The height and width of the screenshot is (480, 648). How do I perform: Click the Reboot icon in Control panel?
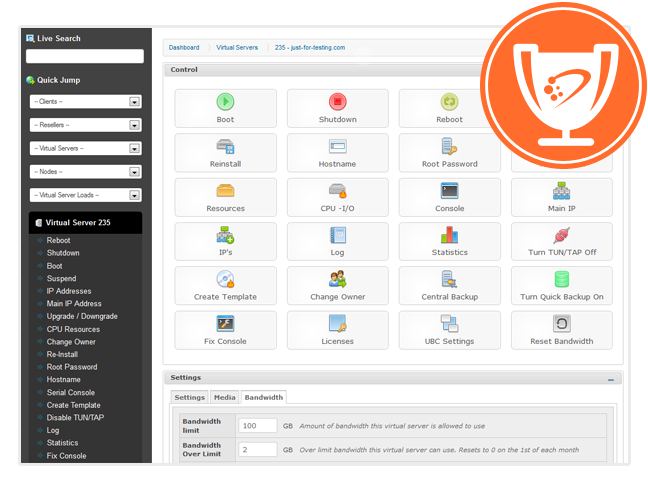tap(449, 102)
